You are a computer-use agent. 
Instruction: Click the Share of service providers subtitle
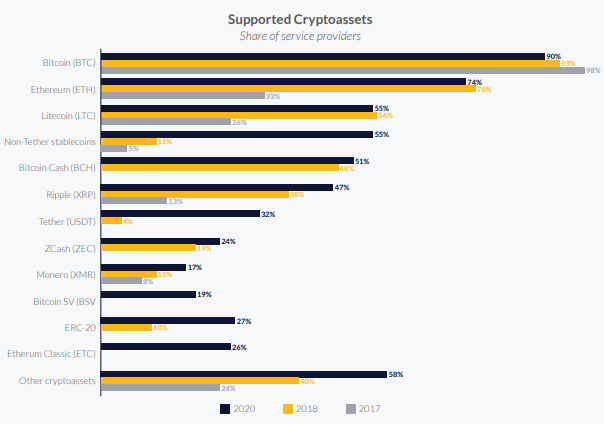pyautogui.click(x=300, y=36)
